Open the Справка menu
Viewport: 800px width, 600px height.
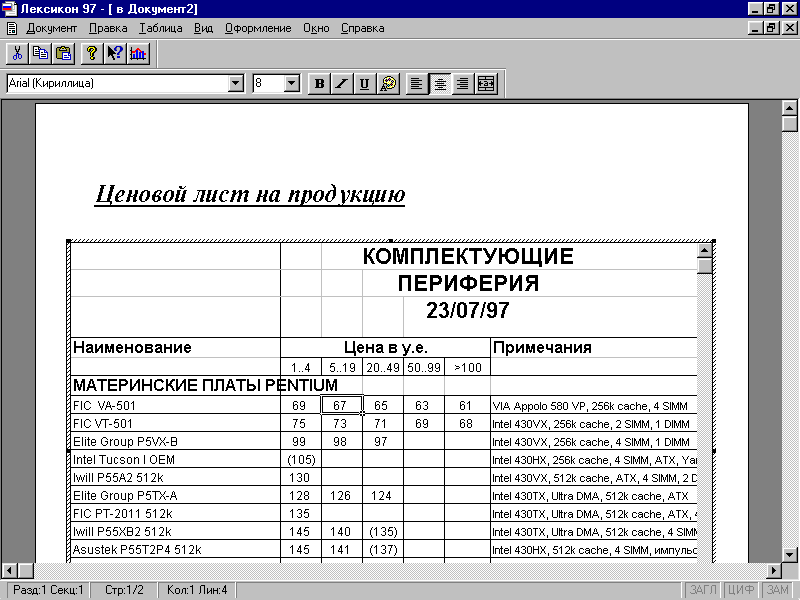point(363,29)
